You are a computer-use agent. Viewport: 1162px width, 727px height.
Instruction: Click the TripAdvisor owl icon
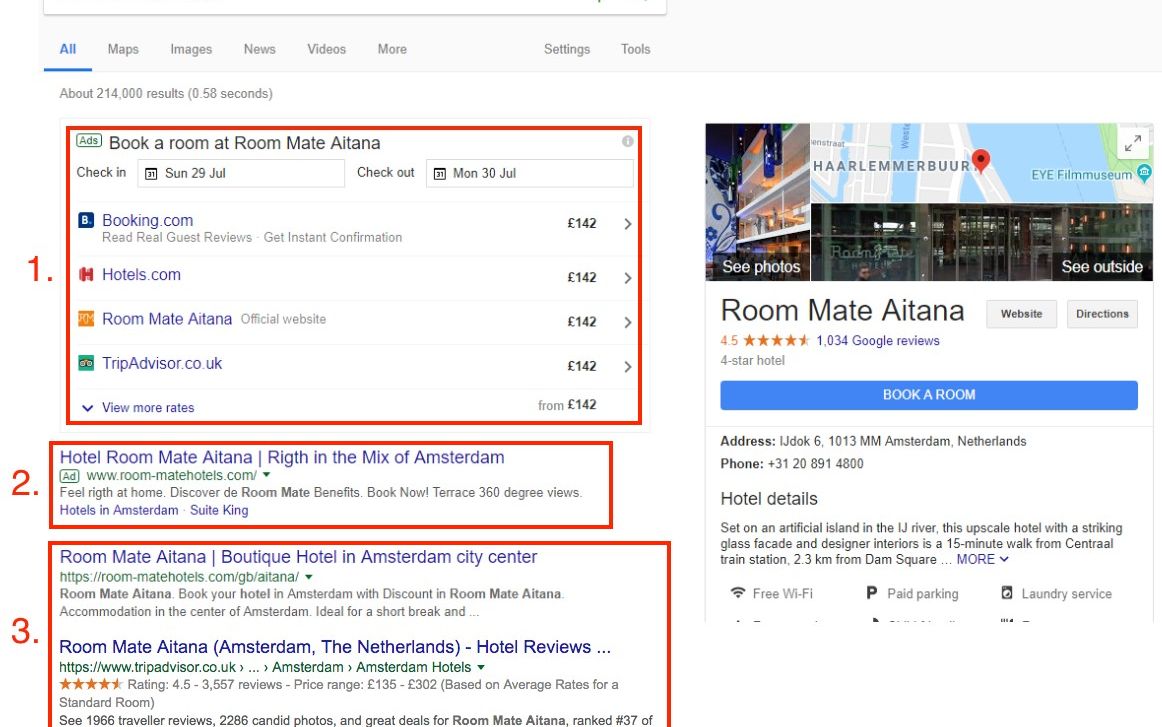click(x=86, y=363)
